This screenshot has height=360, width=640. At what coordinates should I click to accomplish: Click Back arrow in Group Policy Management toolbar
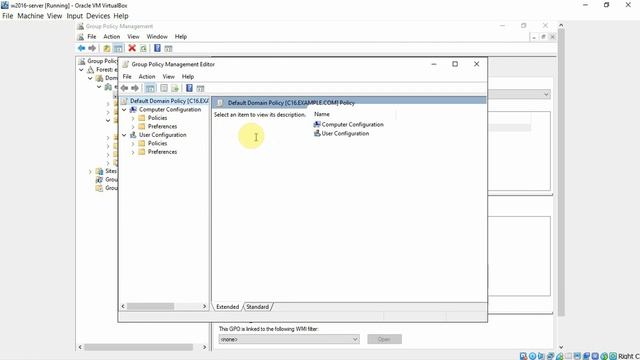(81, 48)
